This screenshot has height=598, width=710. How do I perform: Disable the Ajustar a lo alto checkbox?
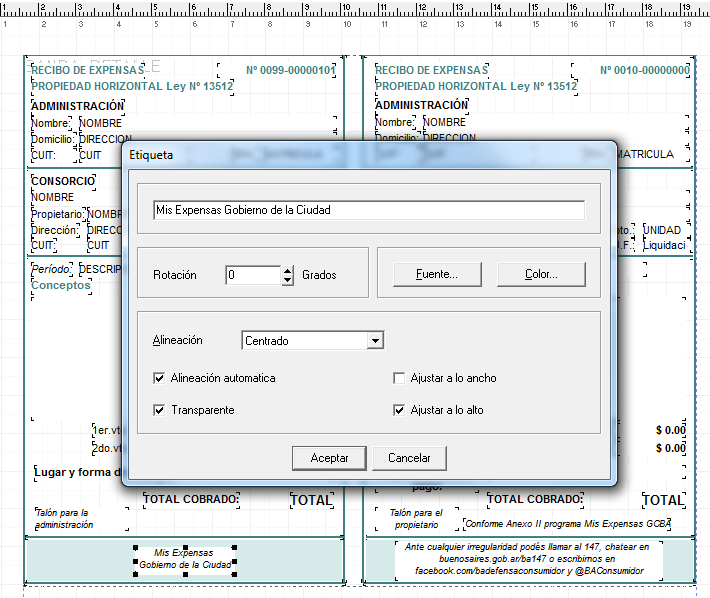(399, 411)
